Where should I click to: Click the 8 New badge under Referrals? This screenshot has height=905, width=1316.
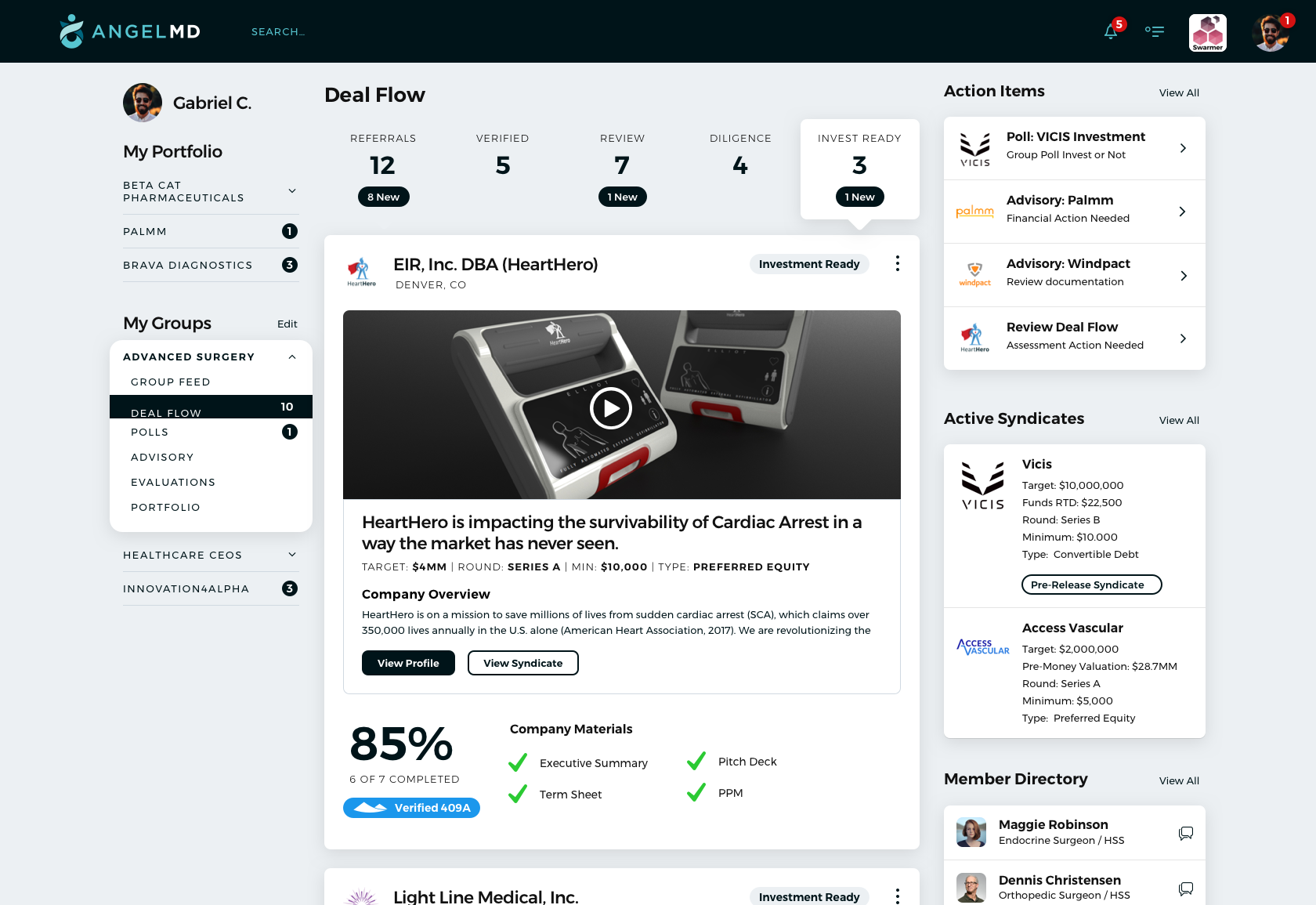[x=384, y=197]
